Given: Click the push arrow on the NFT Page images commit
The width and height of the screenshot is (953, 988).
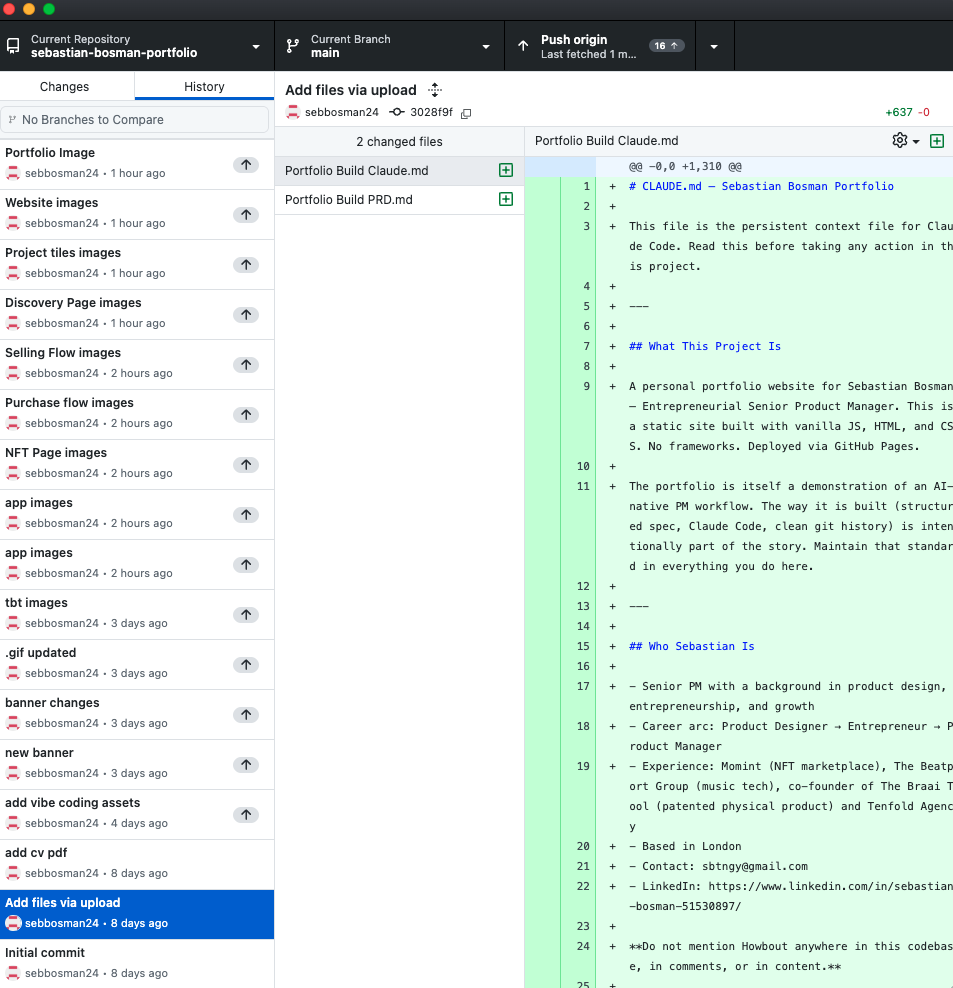Looking at the screenshot, I should [x=246, y=464].
